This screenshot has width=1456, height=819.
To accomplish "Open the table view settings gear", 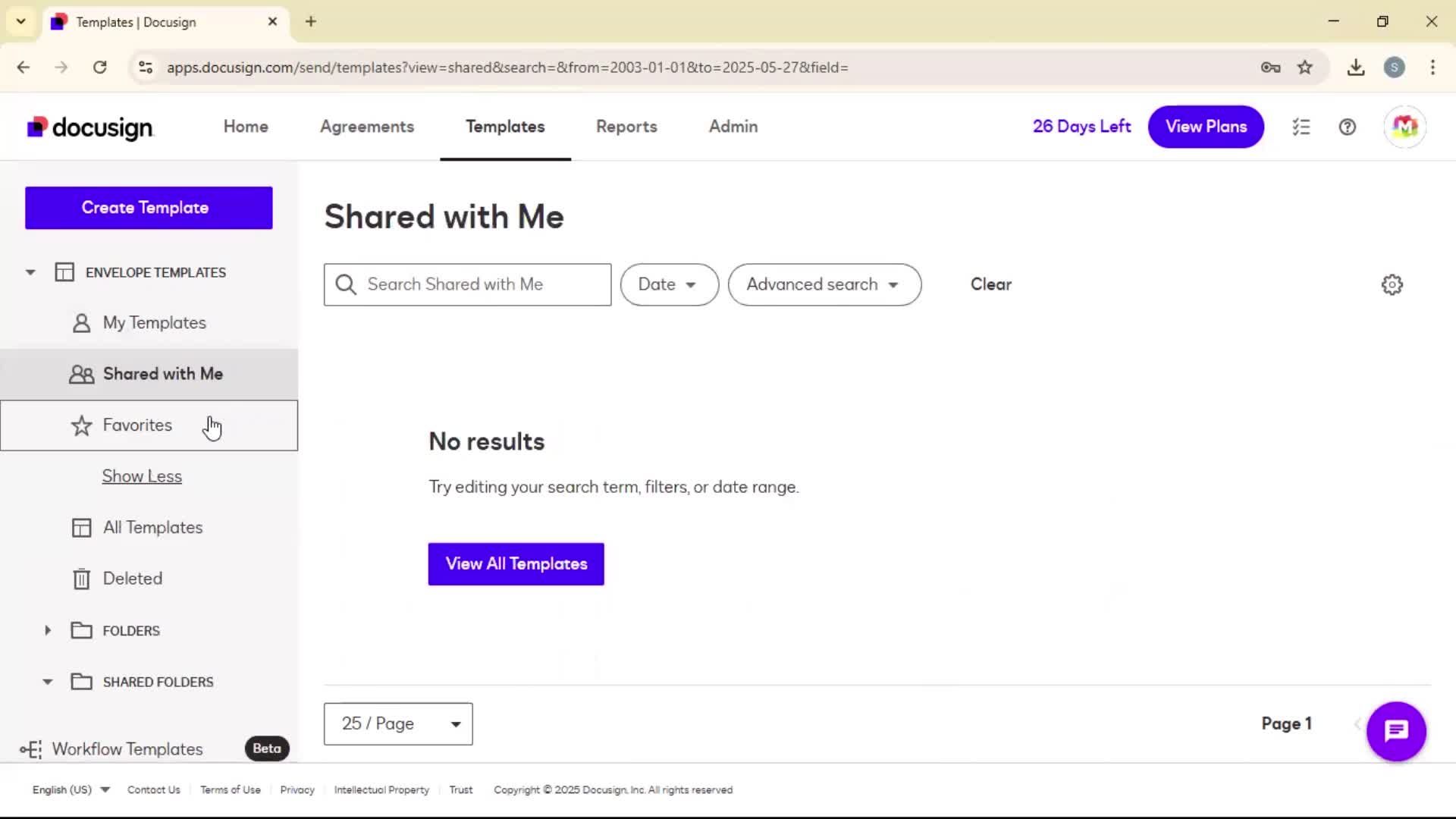I will tap(1392, 285).
